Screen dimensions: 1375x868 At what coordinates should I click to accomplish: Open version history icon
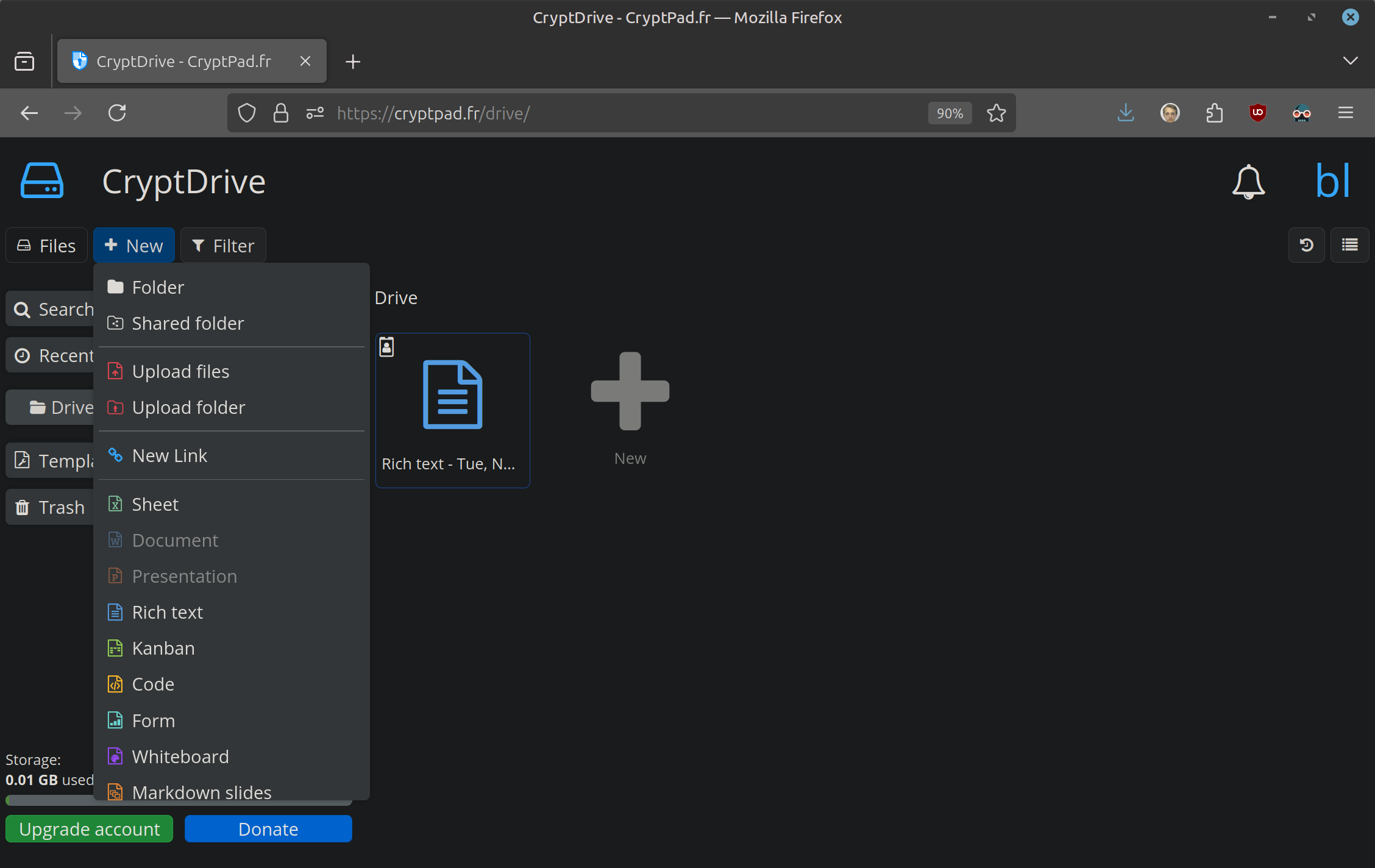[x=1306, y=245]
